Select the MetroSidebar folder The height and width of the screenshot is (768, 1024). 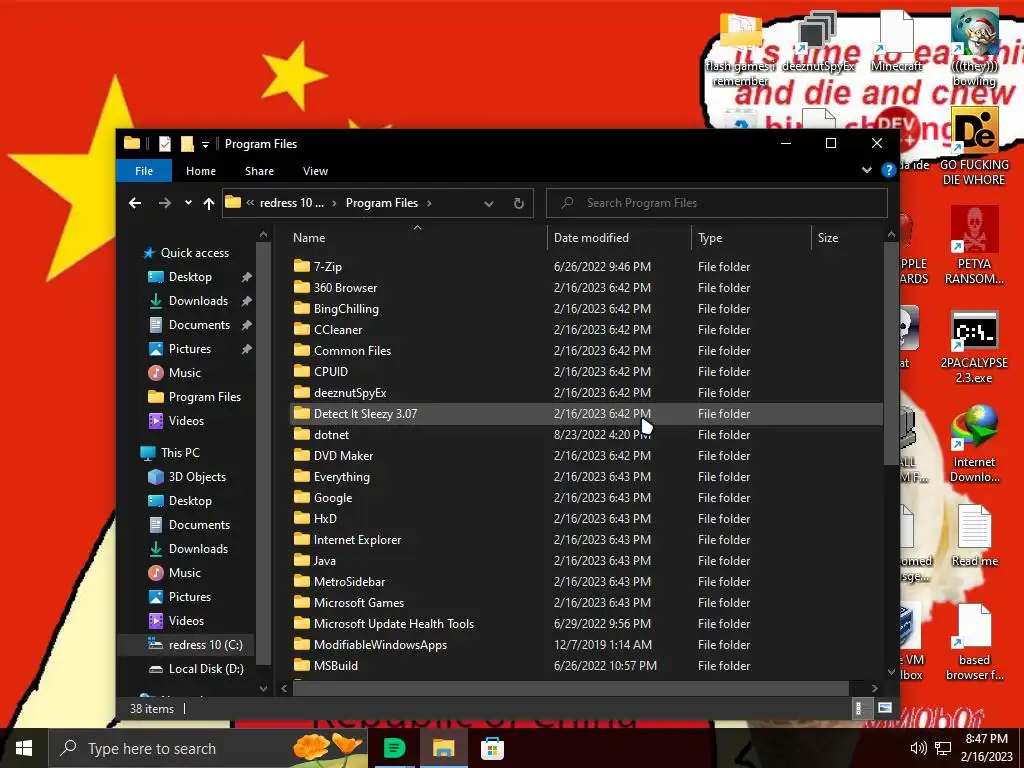[349, 582]
